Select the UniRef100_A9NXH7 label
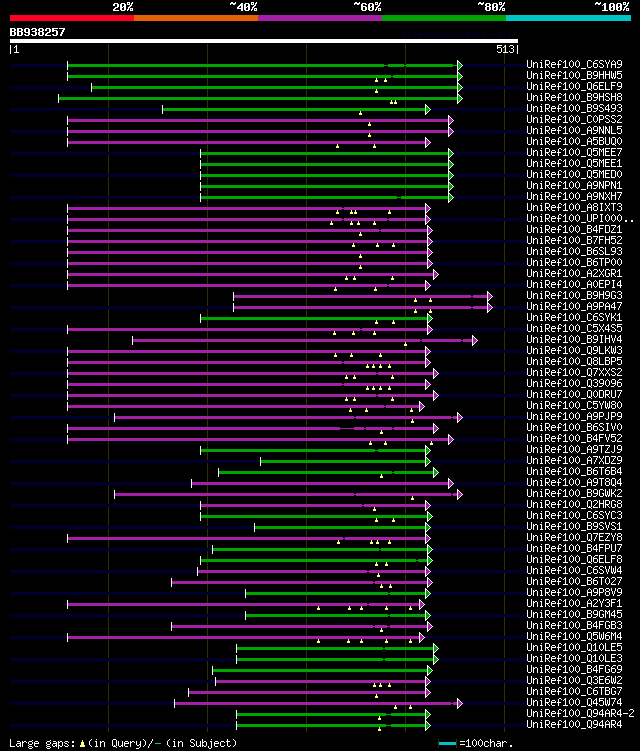The height and width of the screenshot is (751, 640). click(574, 196)
